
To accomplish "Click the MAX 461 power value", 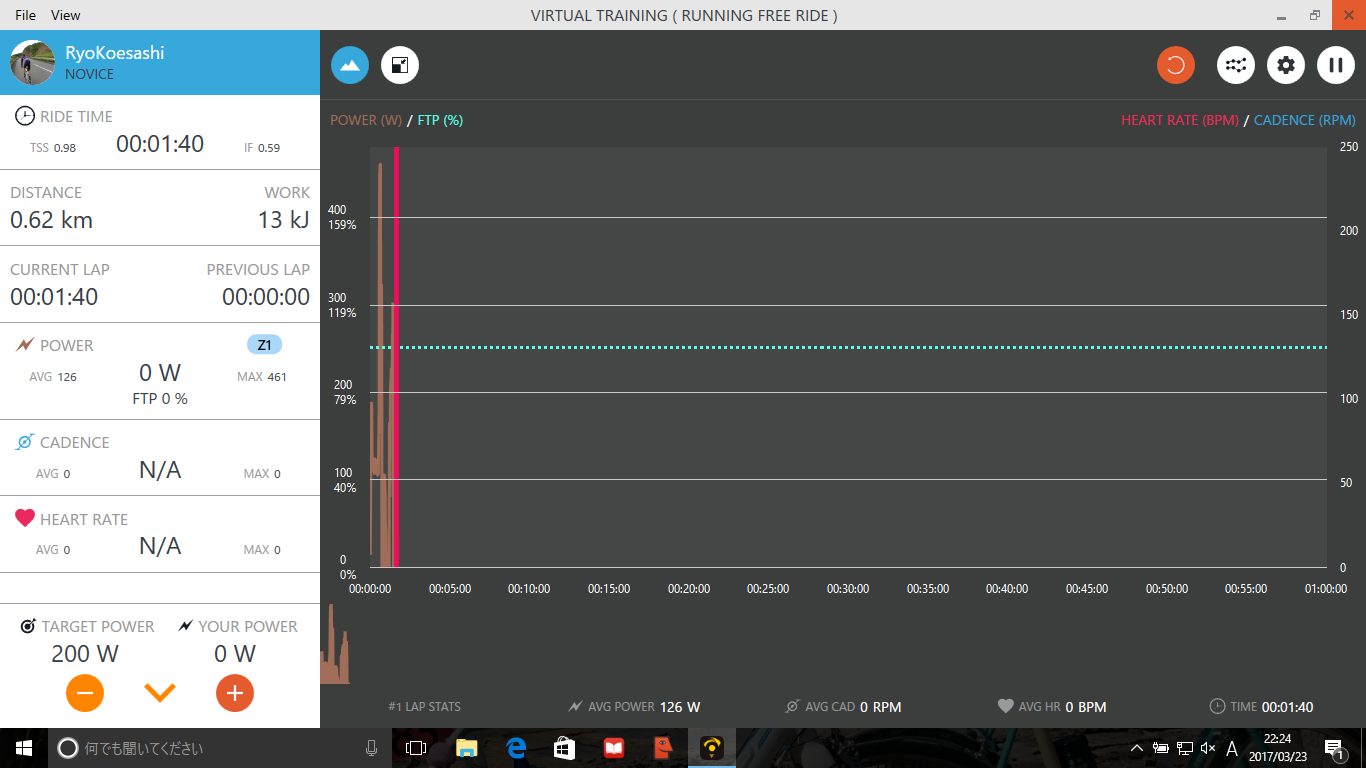I will pos(262,377).
